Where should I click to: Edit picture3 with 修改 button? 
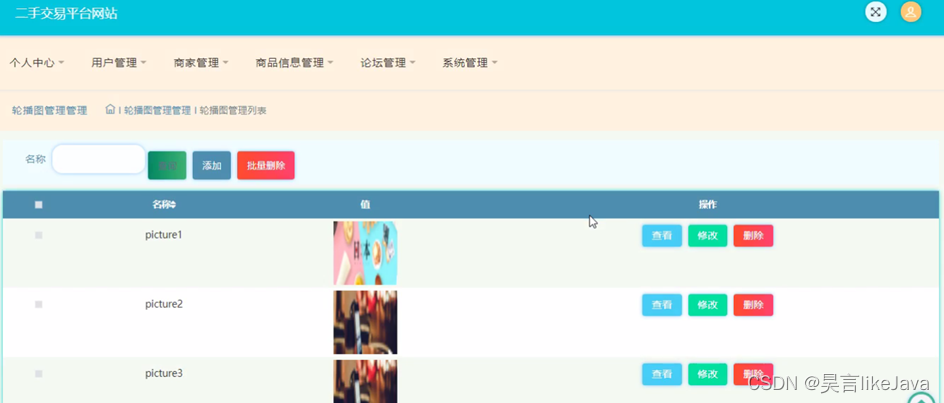[x=707, y=374]
